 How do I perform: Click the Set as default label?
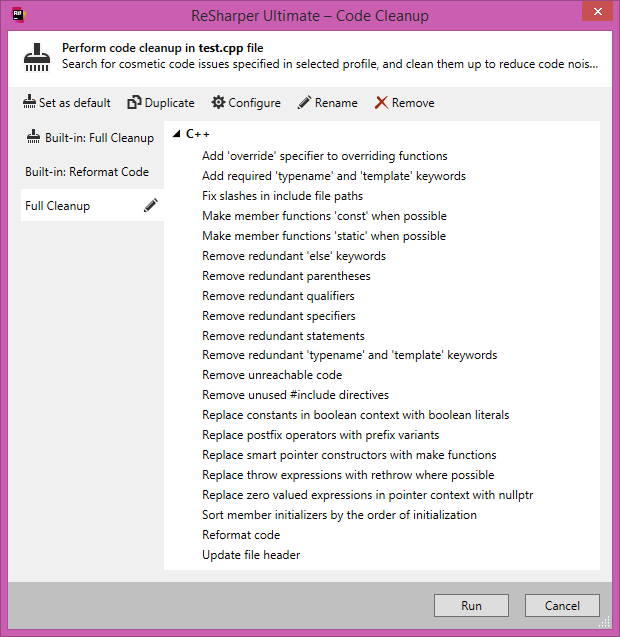[x=75, y=103]
